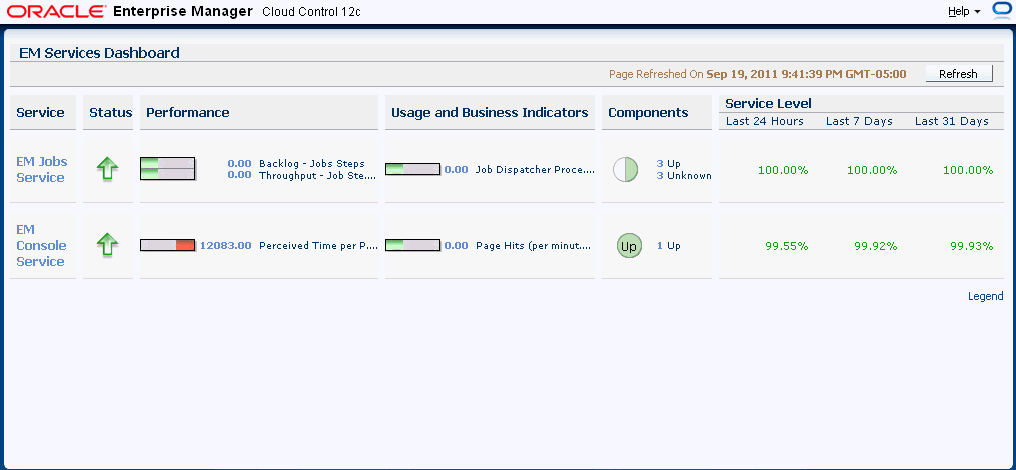Click the Job Dispatcher usage bar
Image resolution: width=1016 pixels, height=470 pixels.
413,169
